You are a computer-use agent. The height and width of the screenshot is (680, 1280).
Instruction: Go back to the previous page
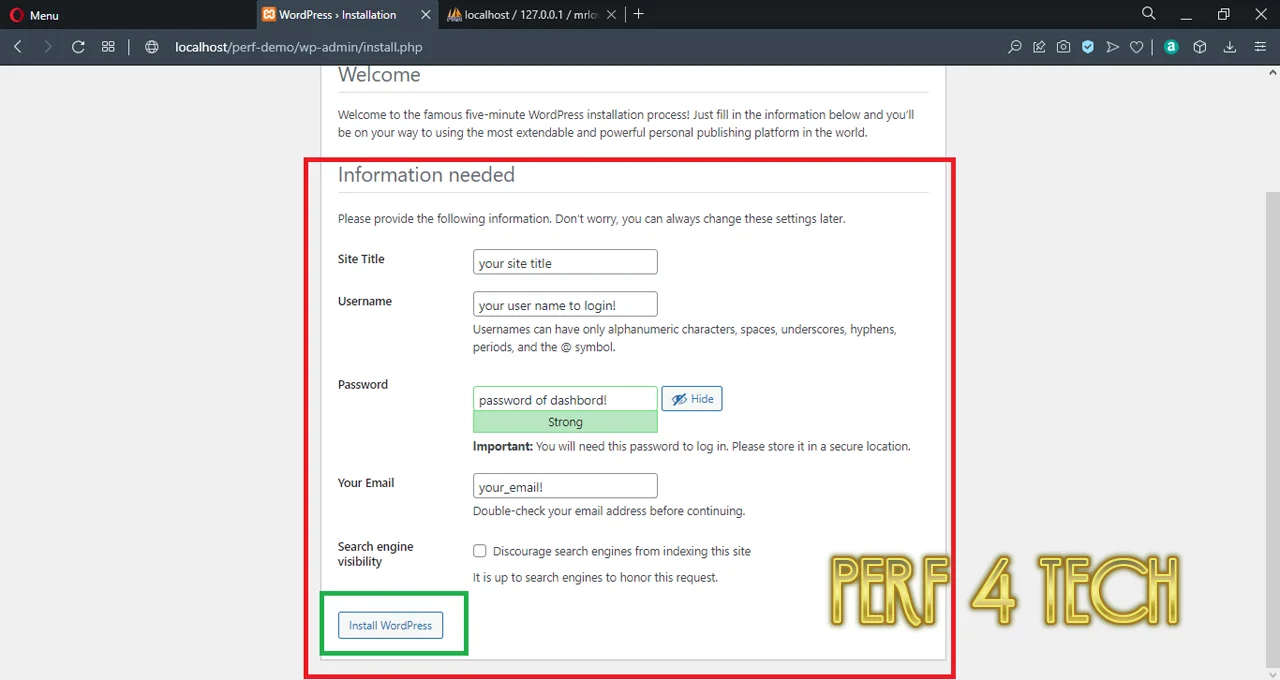18,47
